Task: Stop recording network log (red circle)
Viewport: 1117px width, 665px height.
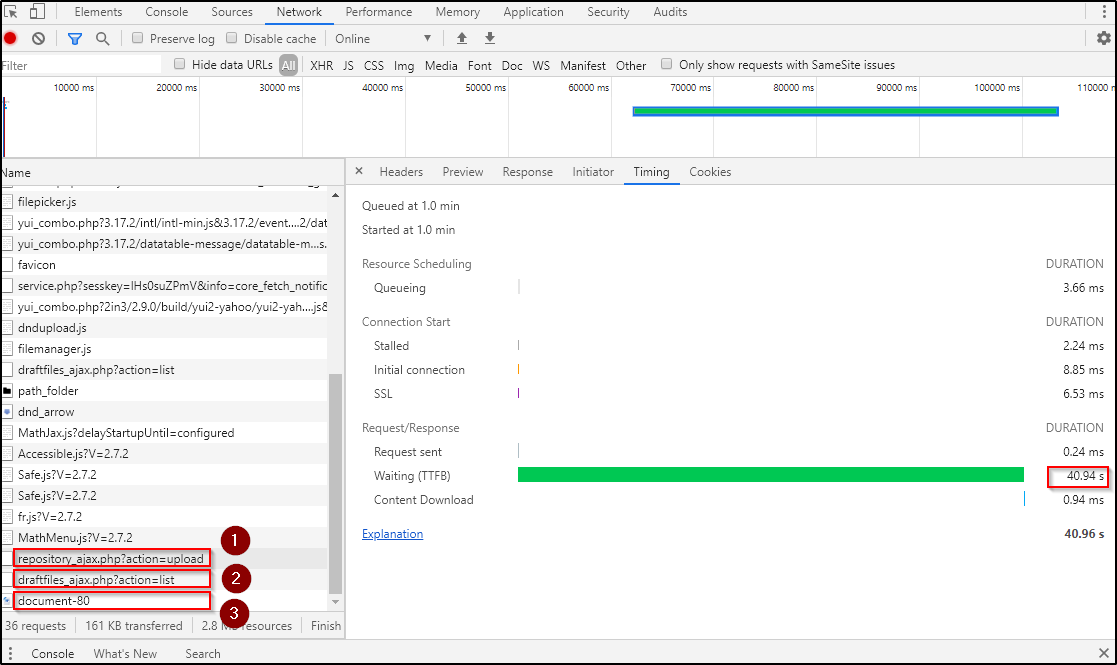Action: pos(11,39)
